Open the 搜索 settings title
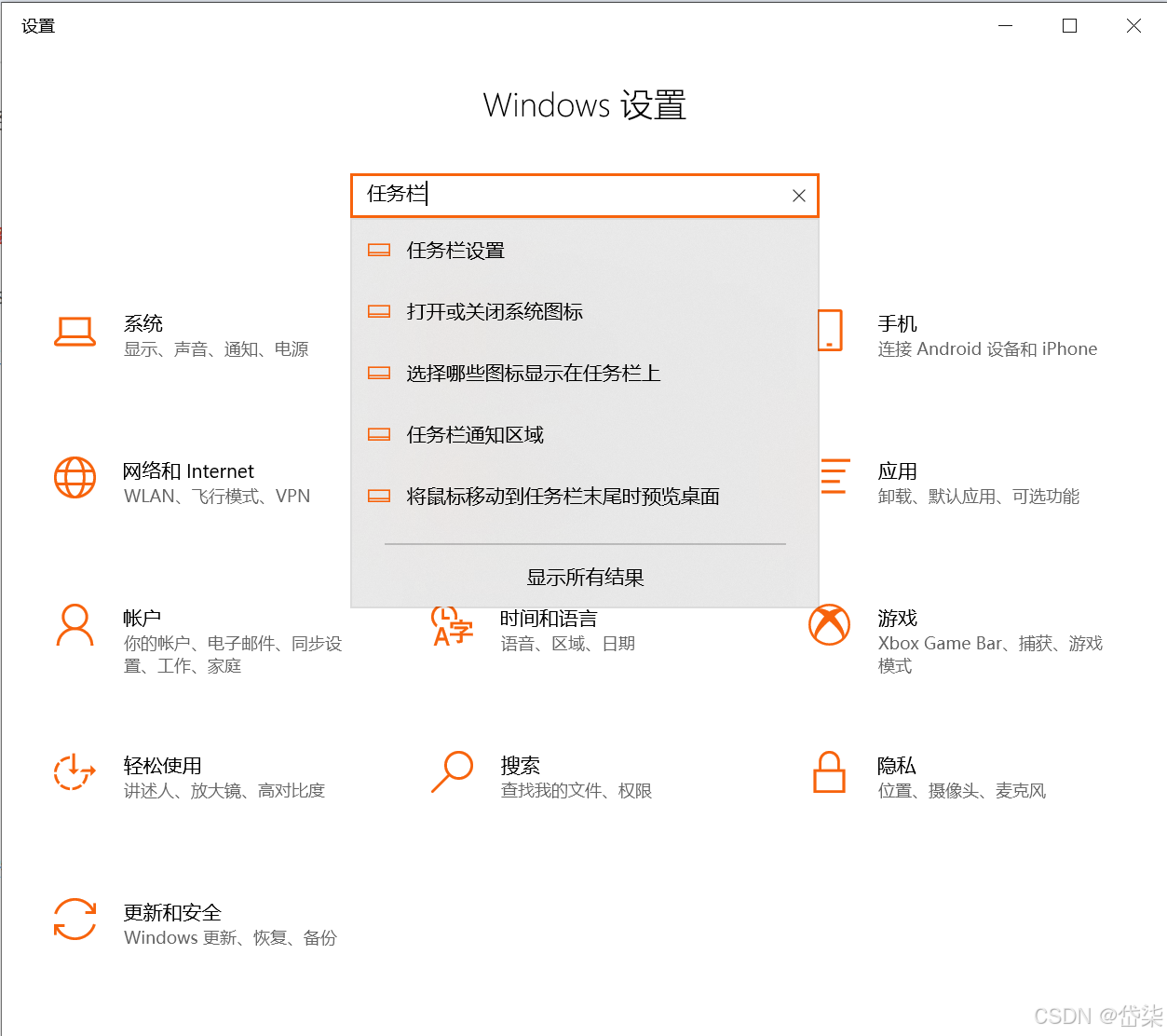 (x=521, y=766)
